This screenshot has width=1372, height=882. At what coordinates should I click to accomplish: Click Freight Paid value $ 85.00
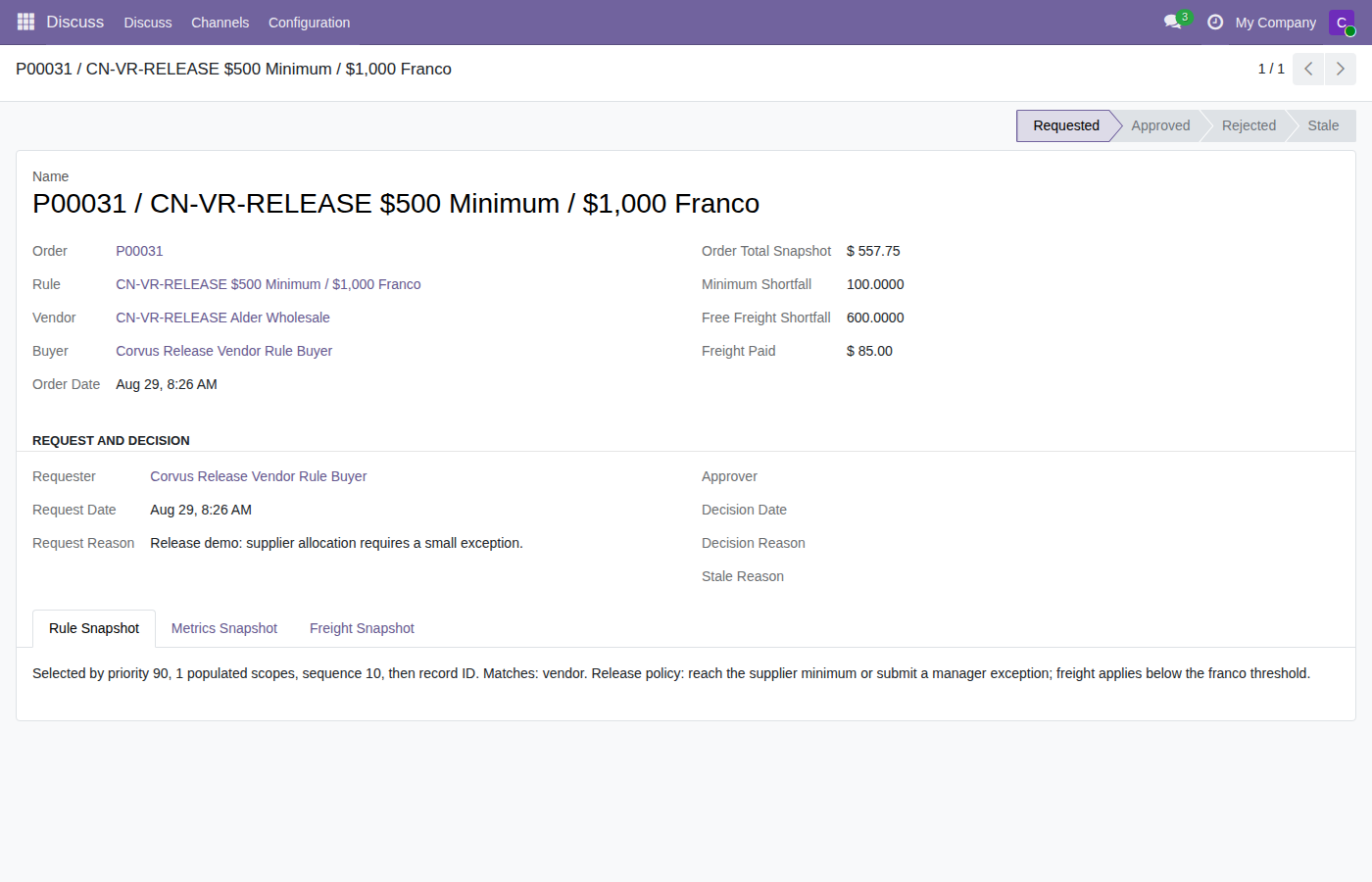(x=869, y=351)
